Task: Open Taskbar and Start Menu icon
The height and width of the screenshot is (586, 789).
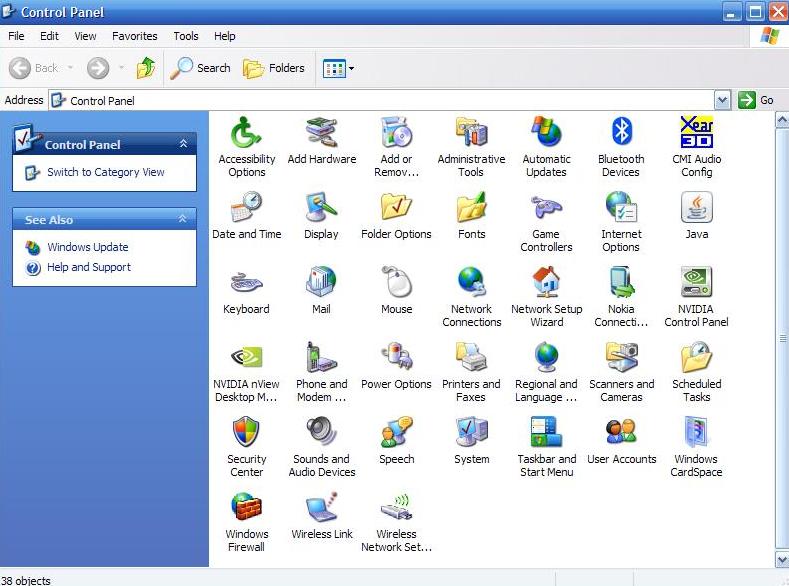Action: (x=546, y=432)
